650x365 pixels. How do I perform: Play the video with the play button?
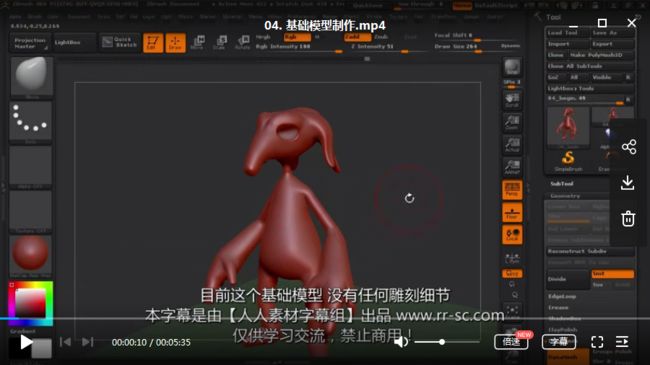pyautogui.click(x=26, y=343)
